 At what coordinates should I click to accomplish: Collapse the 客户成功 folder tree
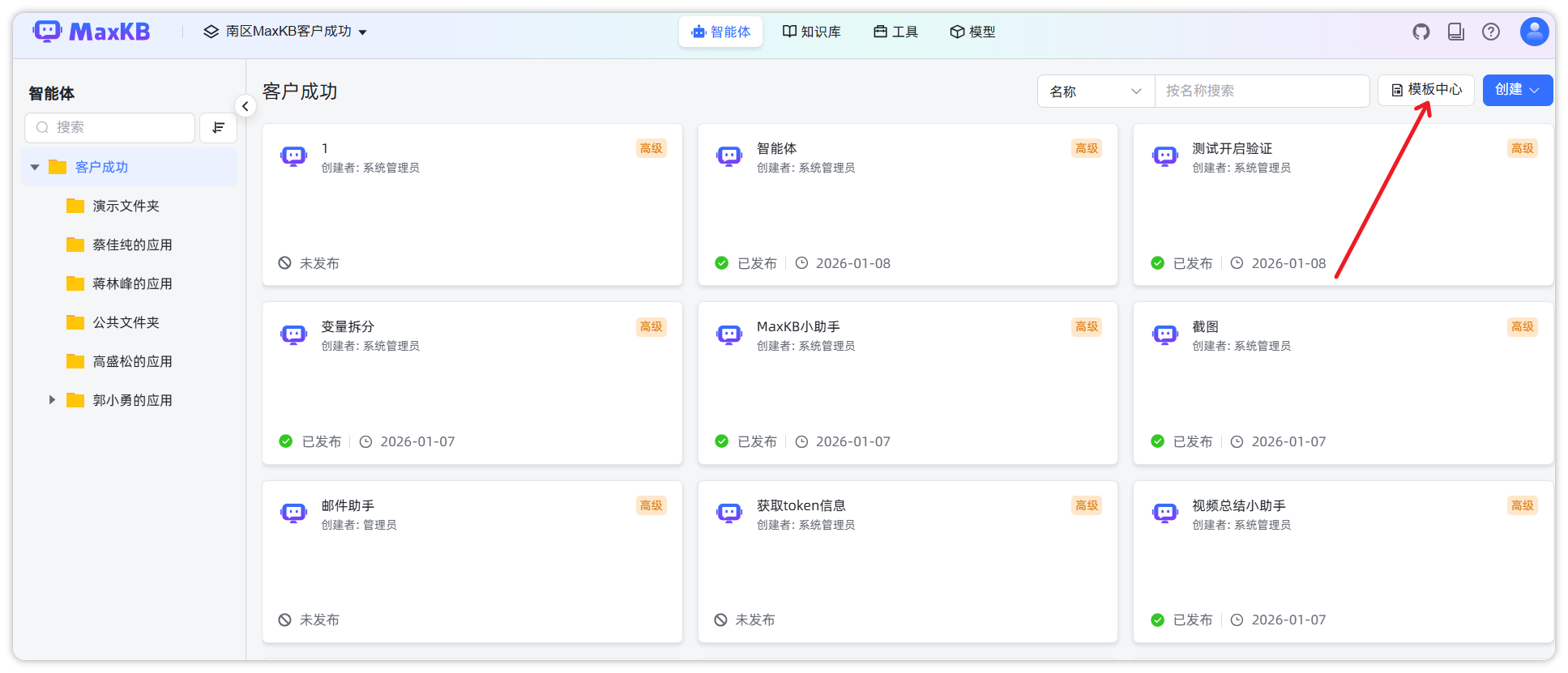[x=35, y=168]
